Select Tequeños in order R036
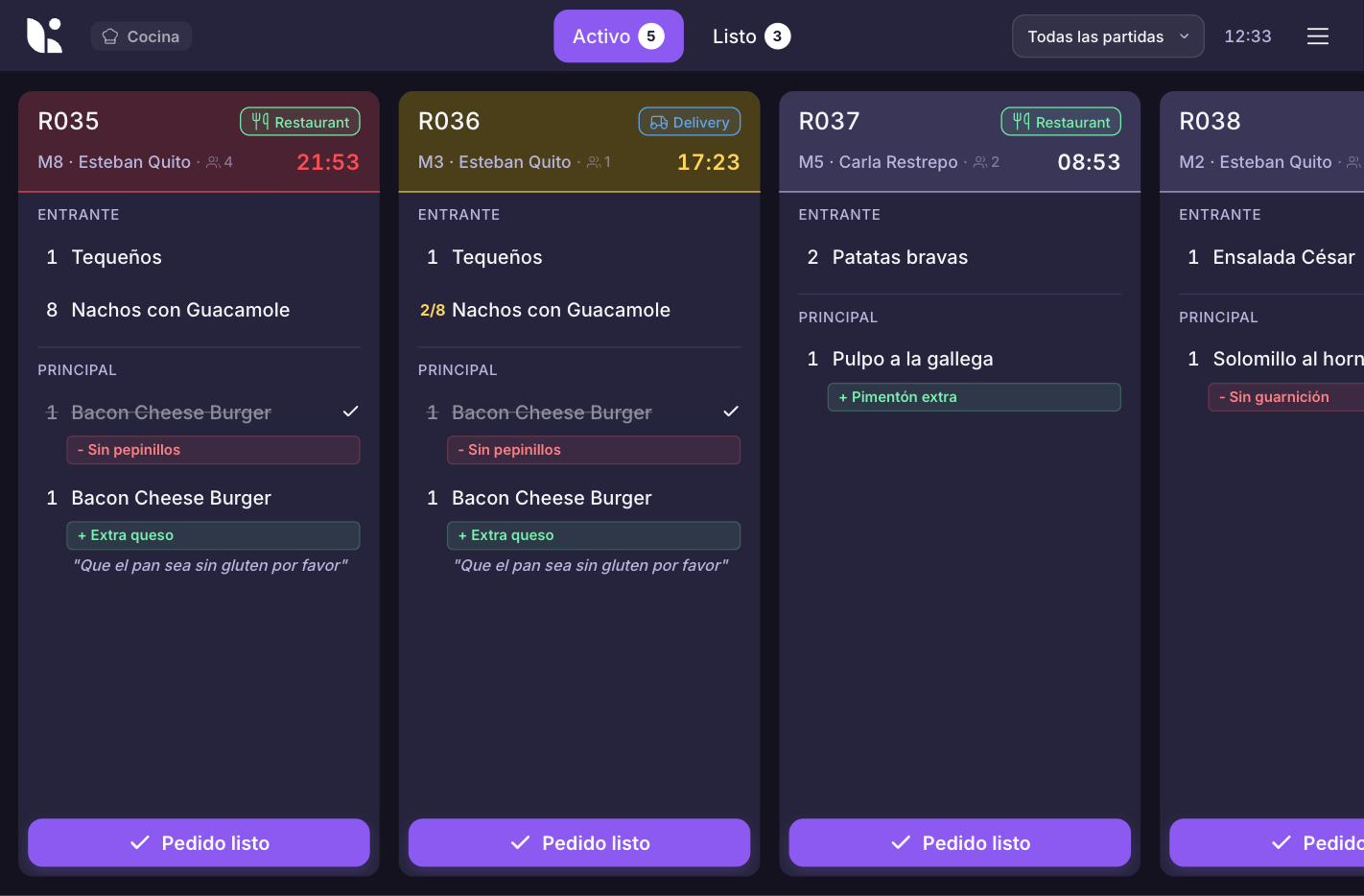The image size is (1364, 896). point(579,257)
